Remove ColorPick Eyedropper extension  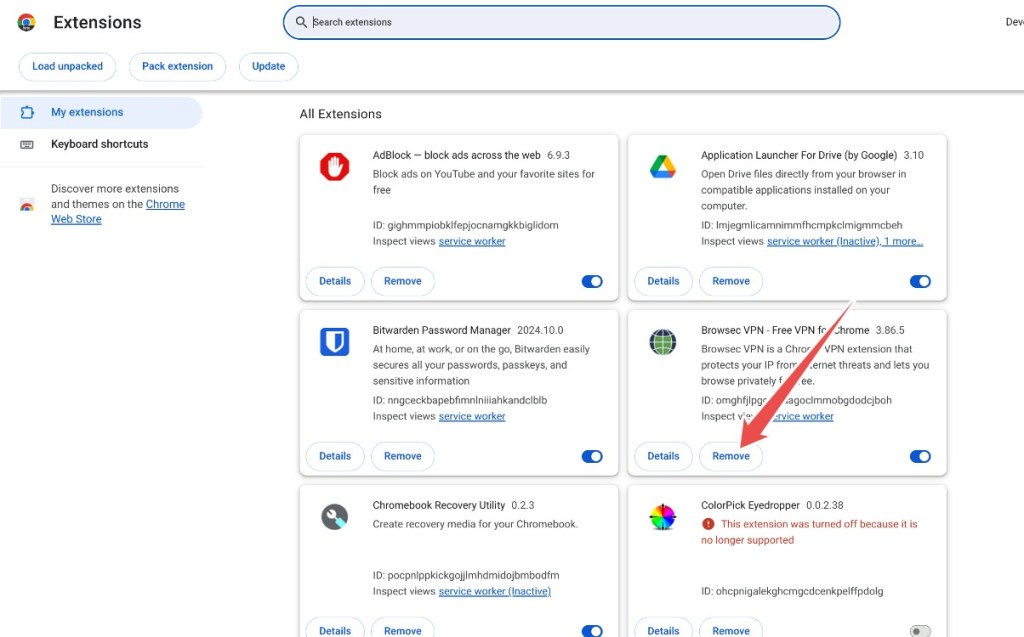point(731,629)
